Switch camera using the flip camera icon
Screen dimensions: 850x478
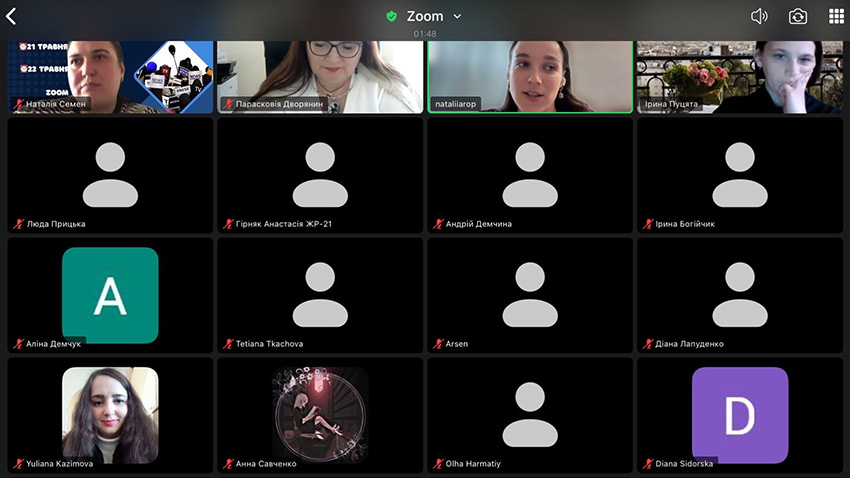coord(797,16)
